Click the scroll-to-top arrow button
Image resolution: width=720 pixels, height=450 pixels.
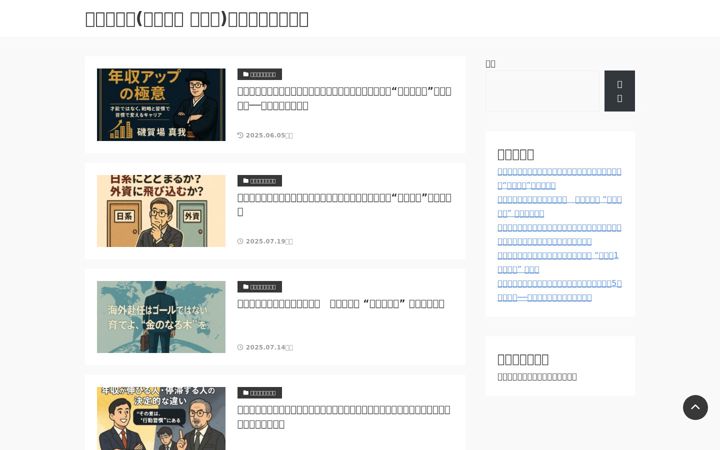click(695, 407)
